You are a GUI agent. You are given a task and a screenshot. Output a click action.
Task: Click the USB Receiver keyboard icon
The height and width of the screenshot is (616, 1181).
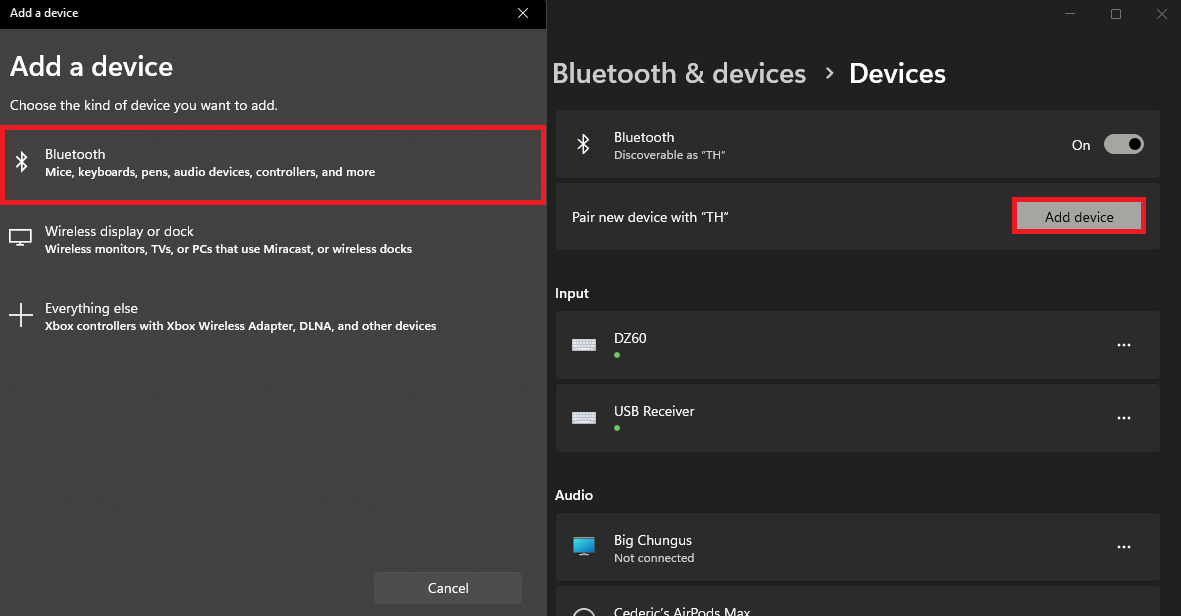584,418
